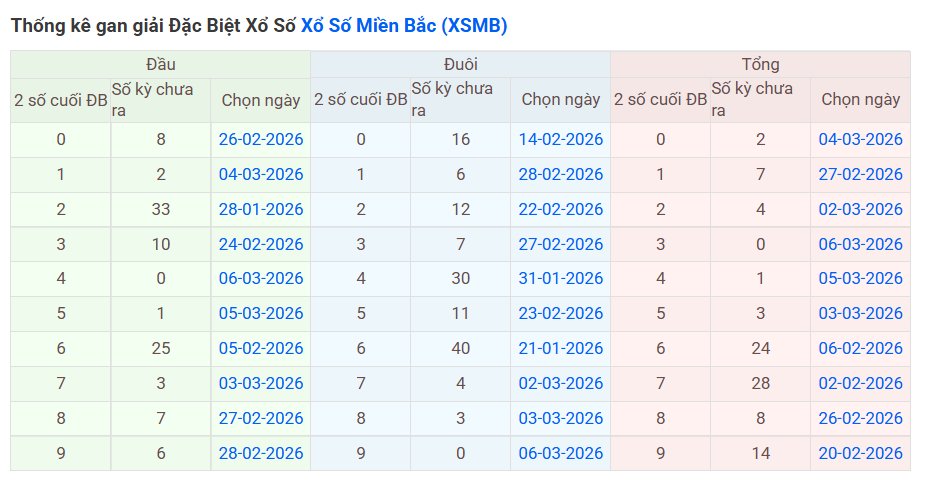Open the 02-02-2026 date link
Image resolution: width=932 pixels, height=490 pixels.
point(860,383)
